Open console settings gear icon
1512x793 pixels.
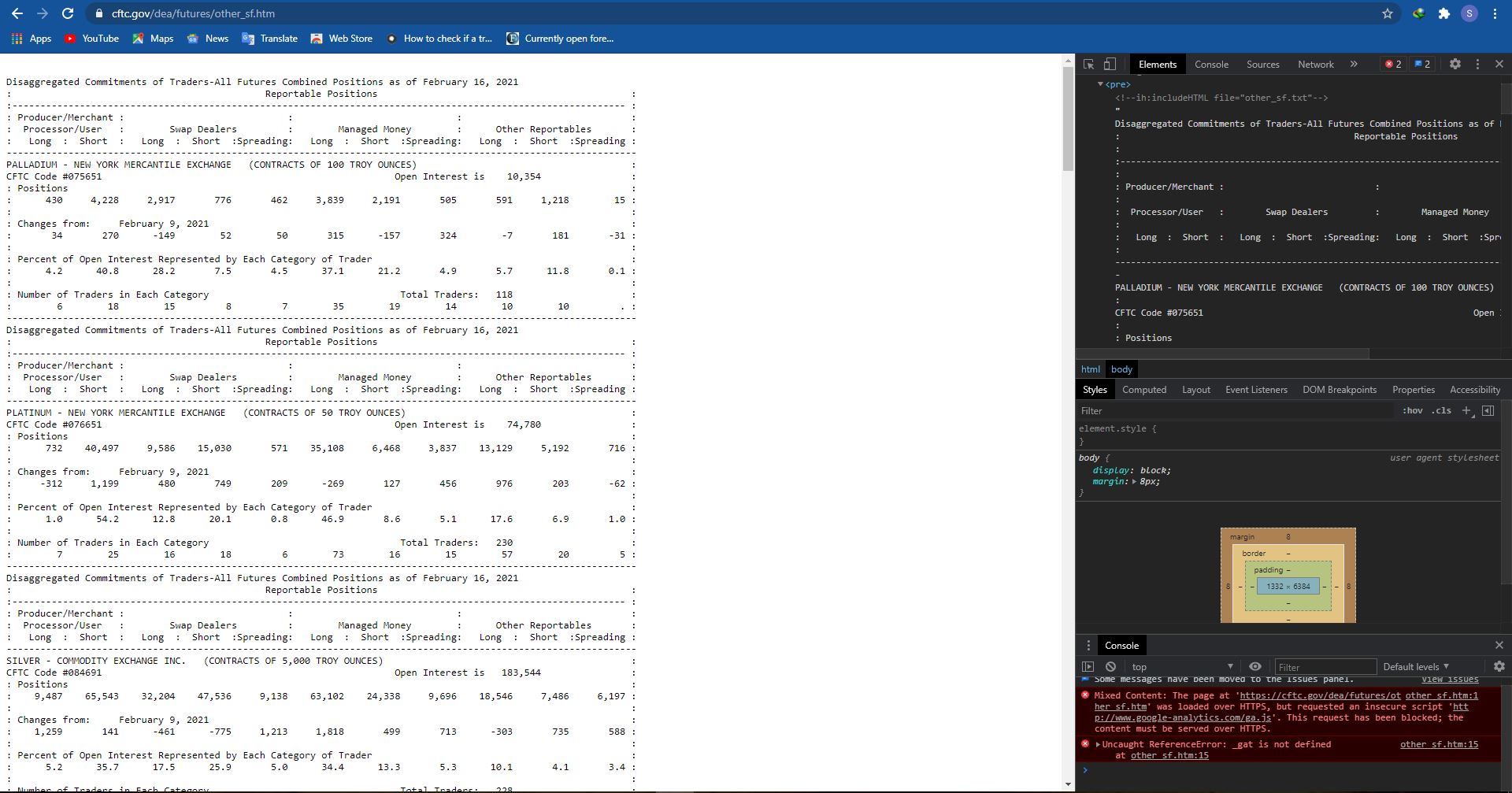(1499, 666)
